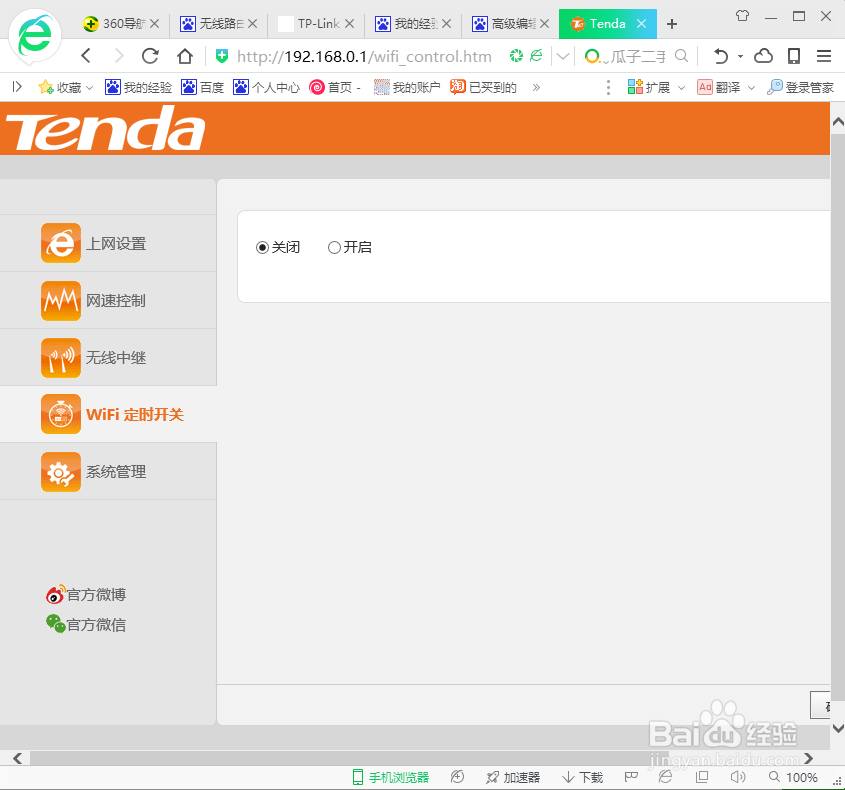Click the 上网设置 internet settings icon
Screen dimensions: 845x790
click(x=60, y=243)
